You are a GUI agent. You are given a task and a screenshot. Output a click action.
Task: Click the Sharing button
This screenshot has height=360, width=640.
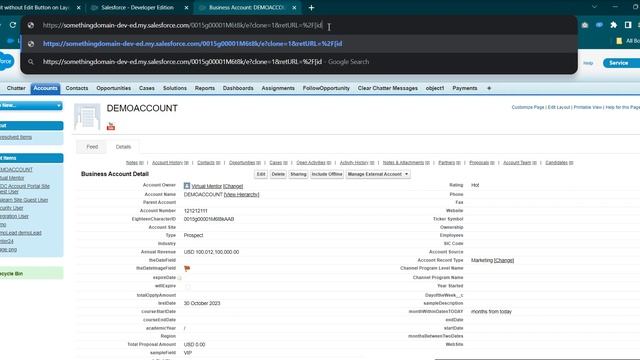click(298, 174)
